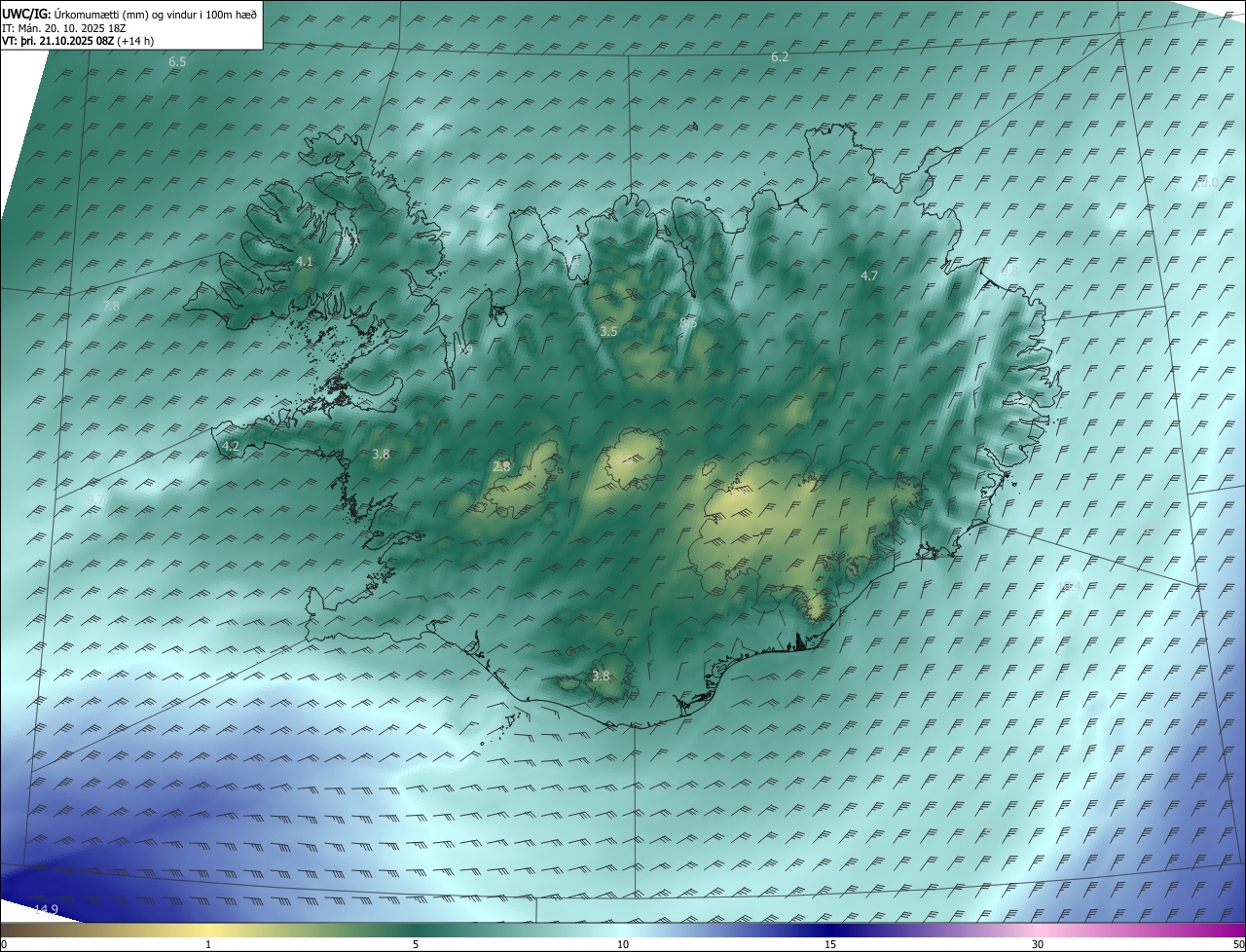Click the 3.8 label on the small southern ice cap
Image resolution: width=1246 pixels, height=952 pixels.
(x=601, y=677)
